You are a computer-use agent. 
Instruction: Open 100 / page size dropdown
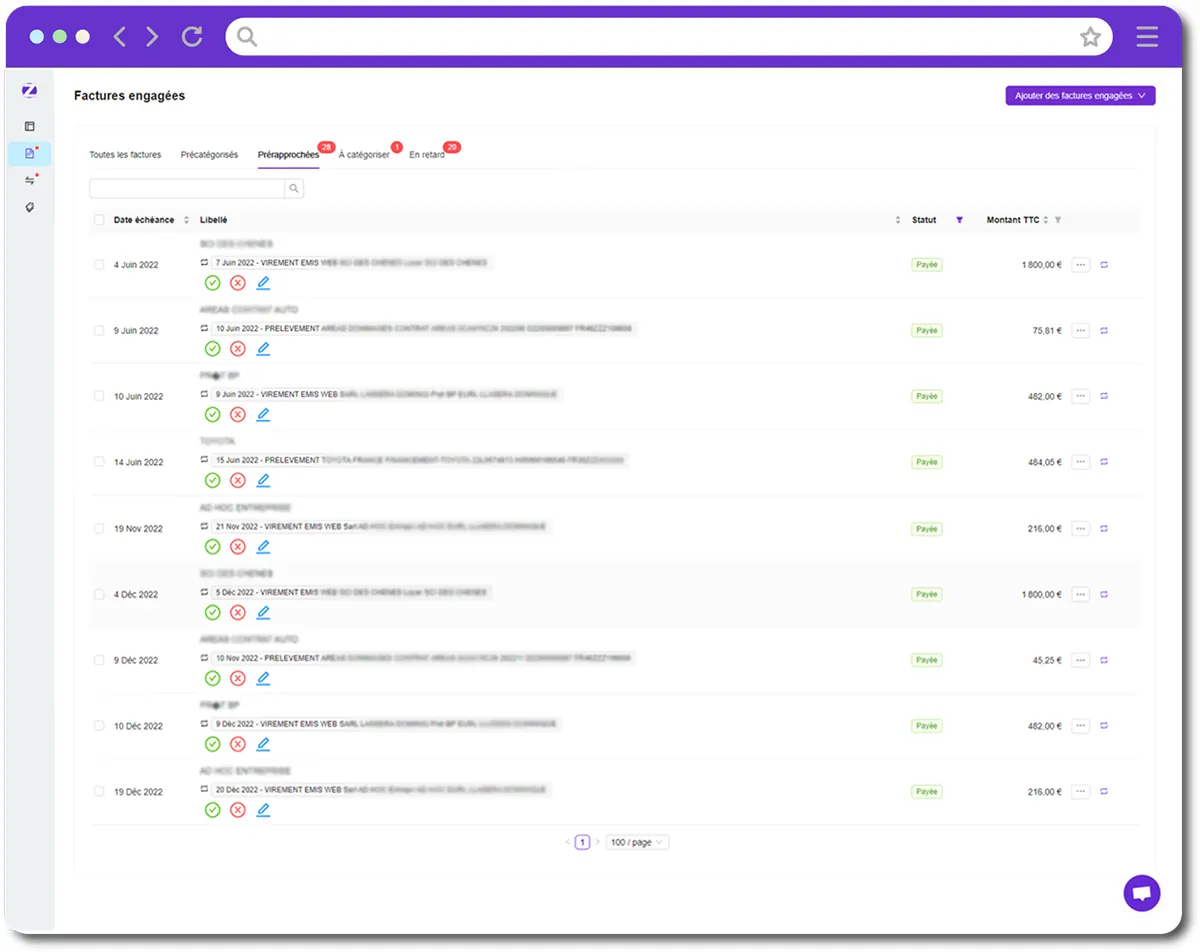click(x=637, y=843)
